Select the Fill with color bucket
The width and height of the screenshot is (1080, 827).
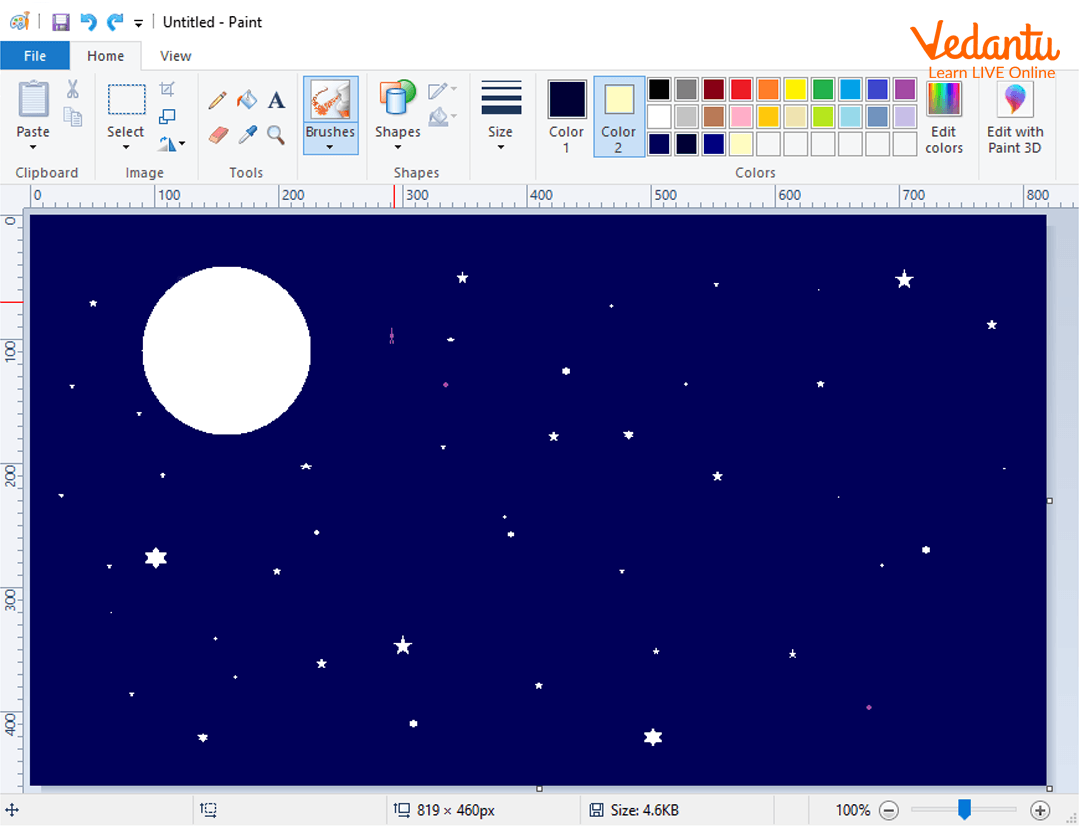tap(246, 100)
